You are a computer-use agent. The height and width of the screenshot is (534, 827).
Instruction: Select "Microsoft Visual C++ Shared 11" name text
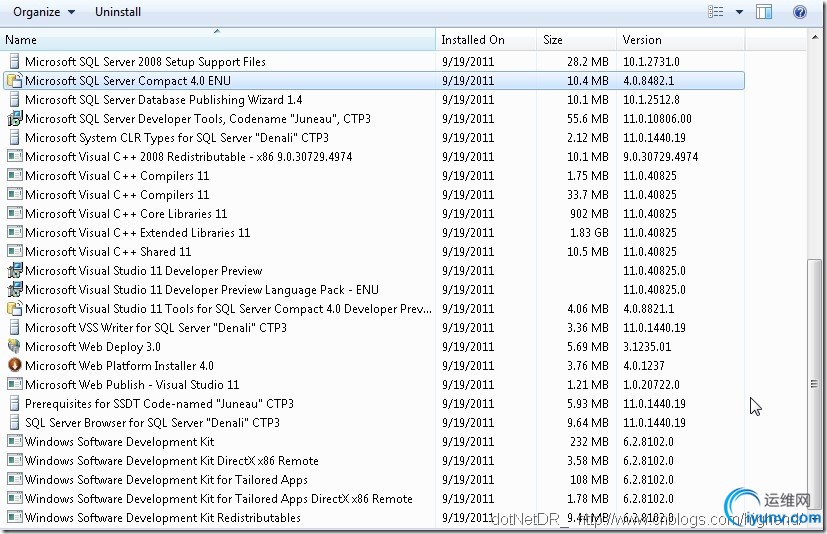coord(108,252)
